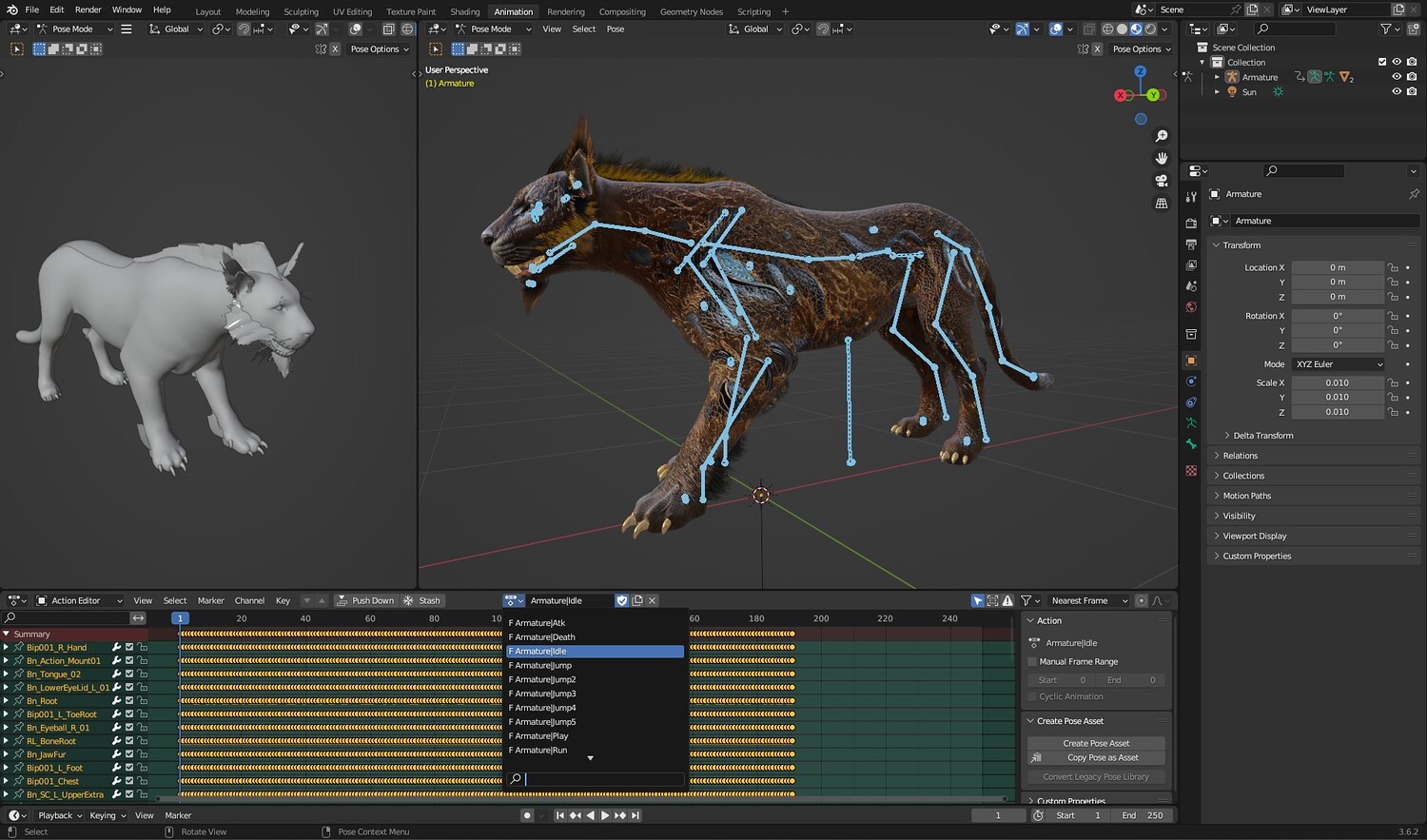Open the Bone properties tab
1427x840 pixels.
pyautogui.click(x=1191, y=444)
